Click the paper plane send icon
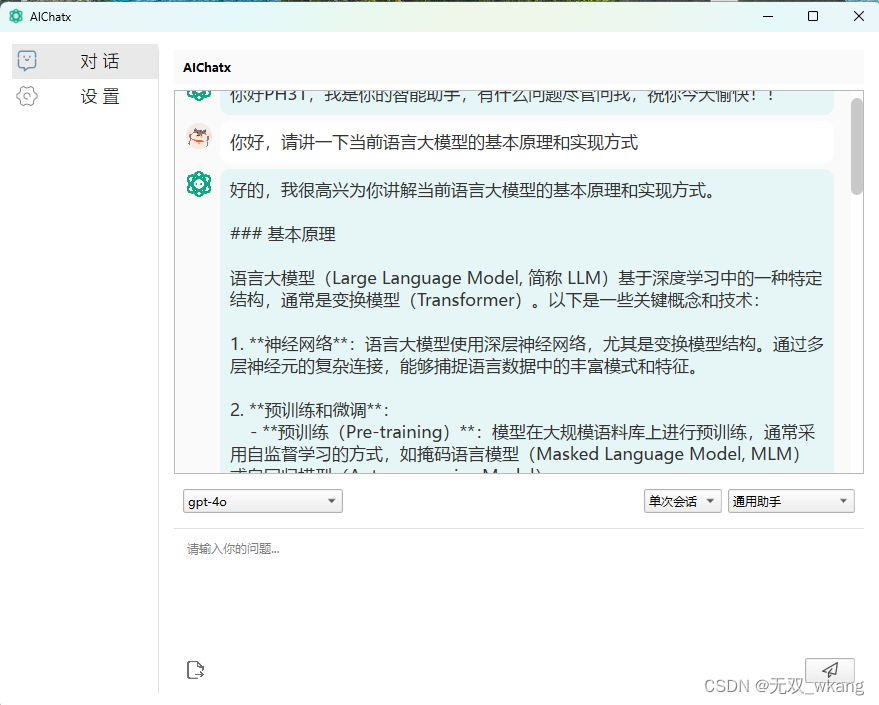The height and width of the screenshot is (705, 879). tap(830, 671)
